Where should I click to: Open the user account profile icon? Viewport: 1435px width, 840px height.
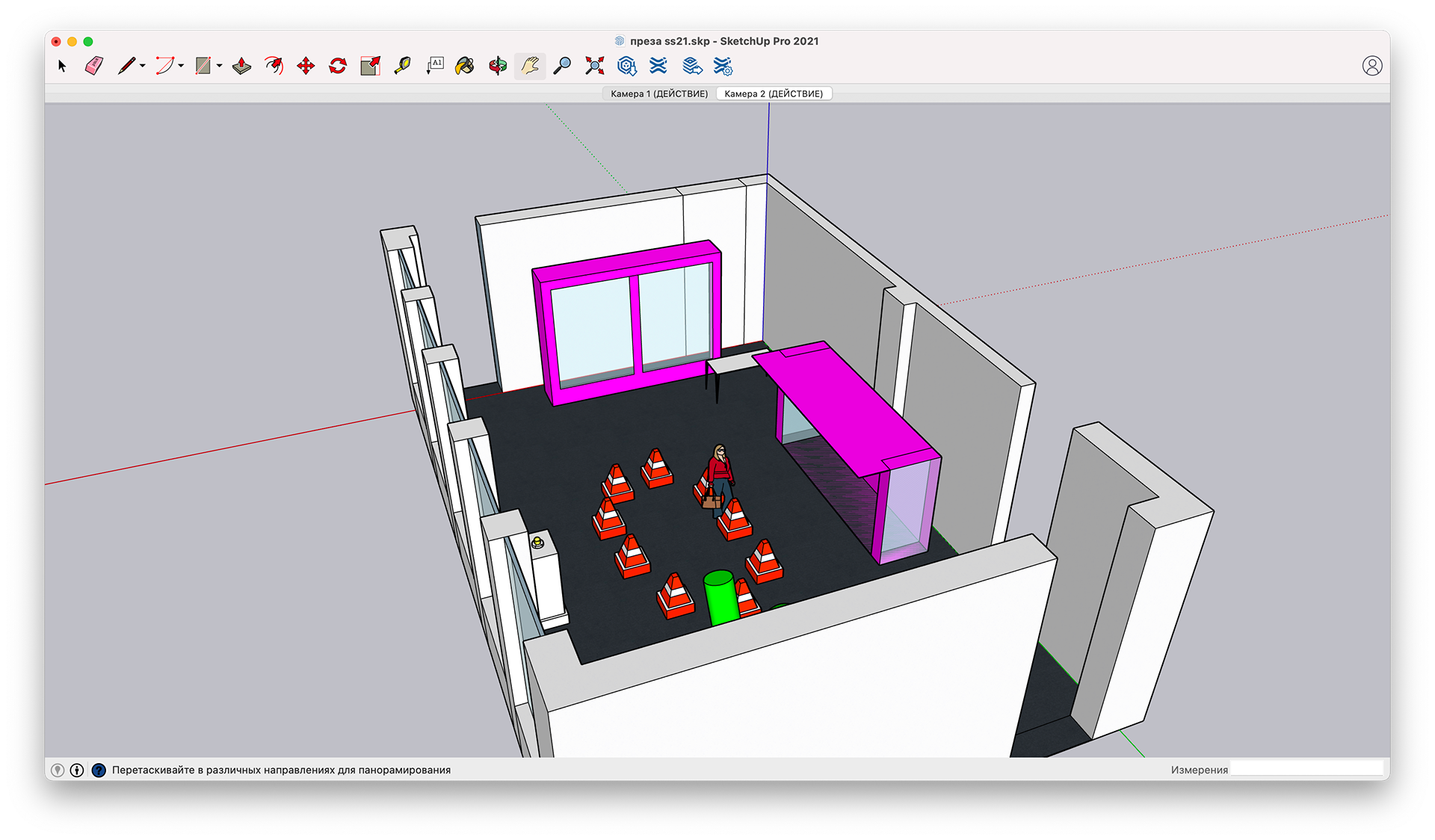pyautogui.click(x=1371, y=67)
